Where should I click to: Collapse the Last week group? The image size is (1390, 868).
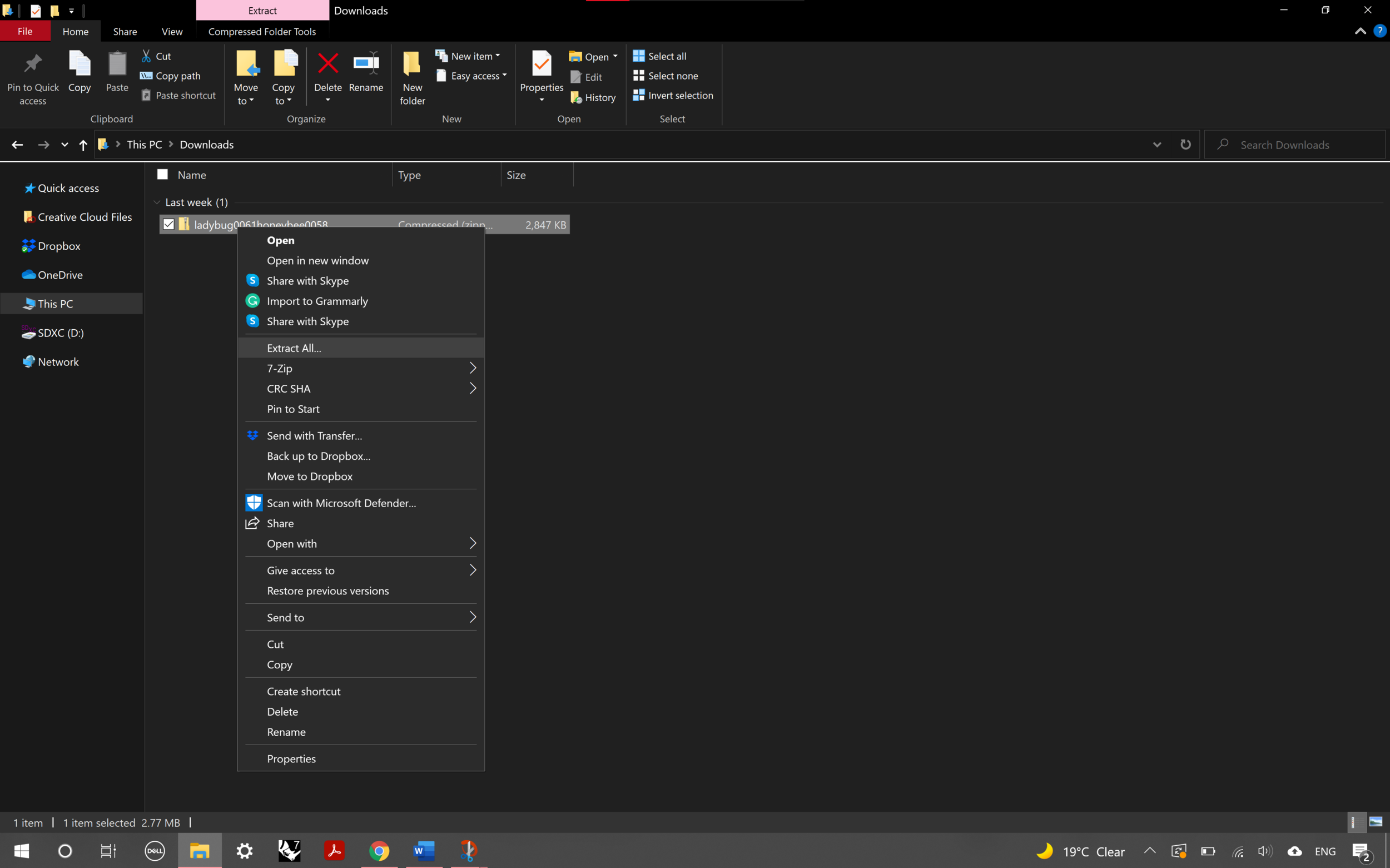(157, 202)
